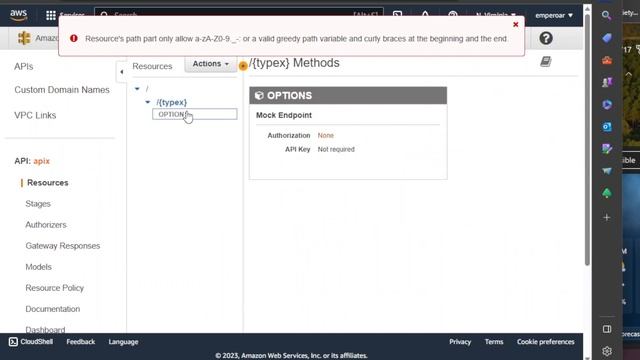640x360 pixels.
Task: Click the API Gateway service icon
Action: [x=24, y=38]
